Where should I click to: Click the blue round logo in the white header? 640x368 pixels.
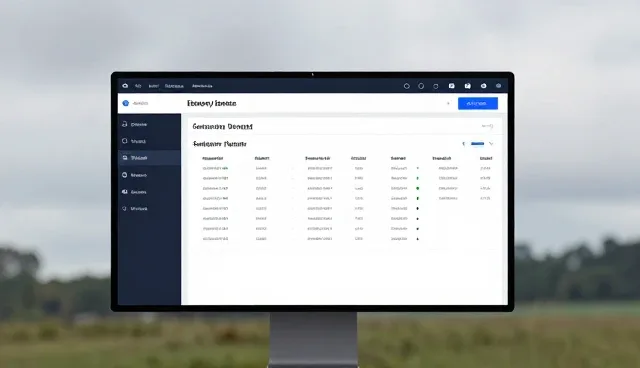click(x=126, y=103)
